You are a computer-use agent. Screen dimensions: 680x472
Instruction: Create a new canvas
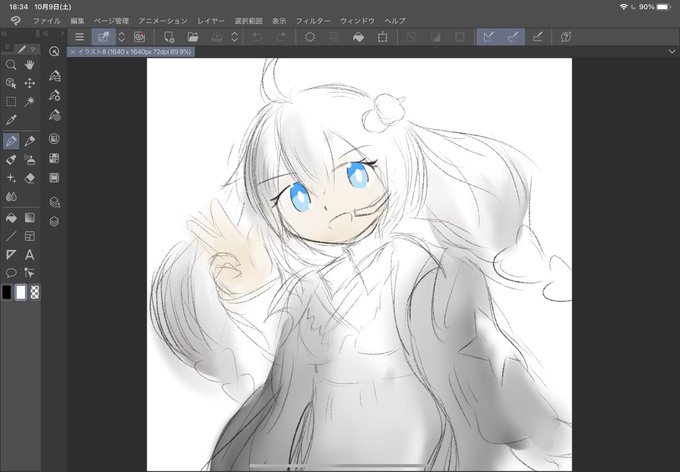click(169, 37)
